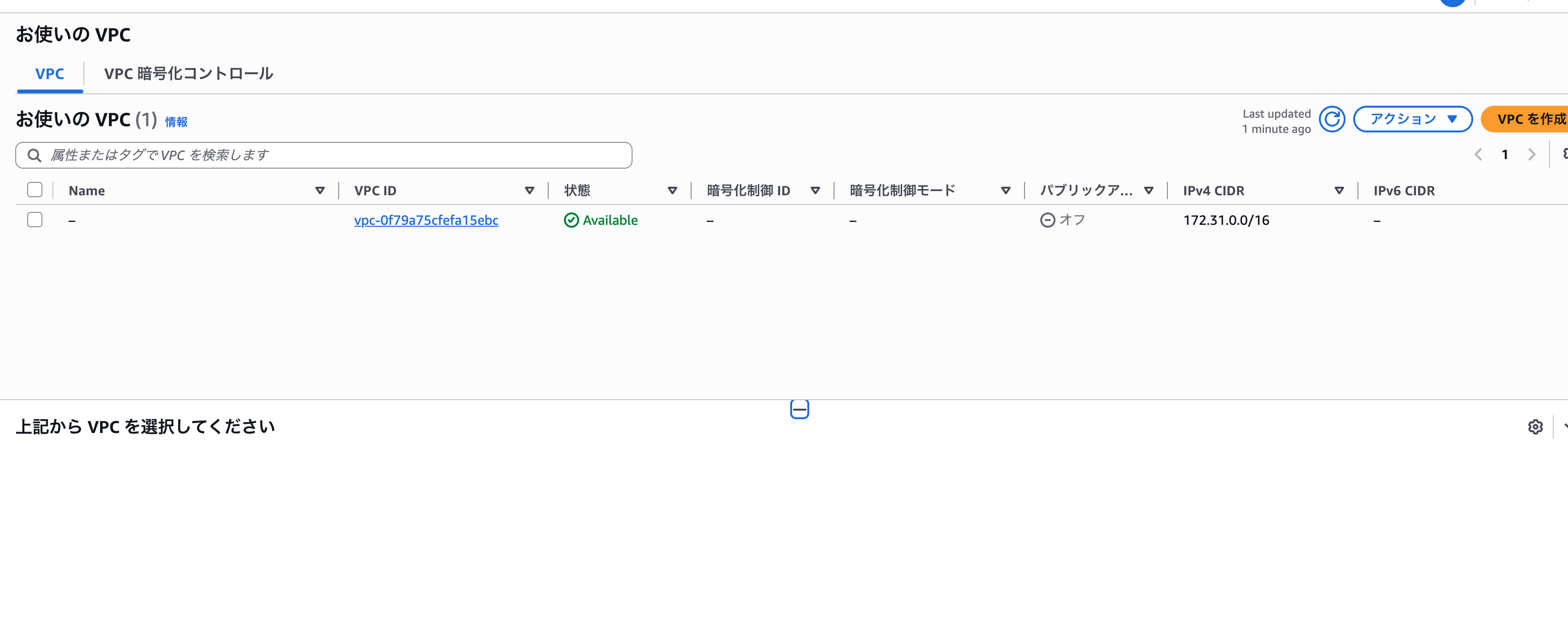The height and width of the screenshot is (644, 1568).
Task: Click the 172.31.0.0/16 CIDR cell
Action: point(1226,221)
